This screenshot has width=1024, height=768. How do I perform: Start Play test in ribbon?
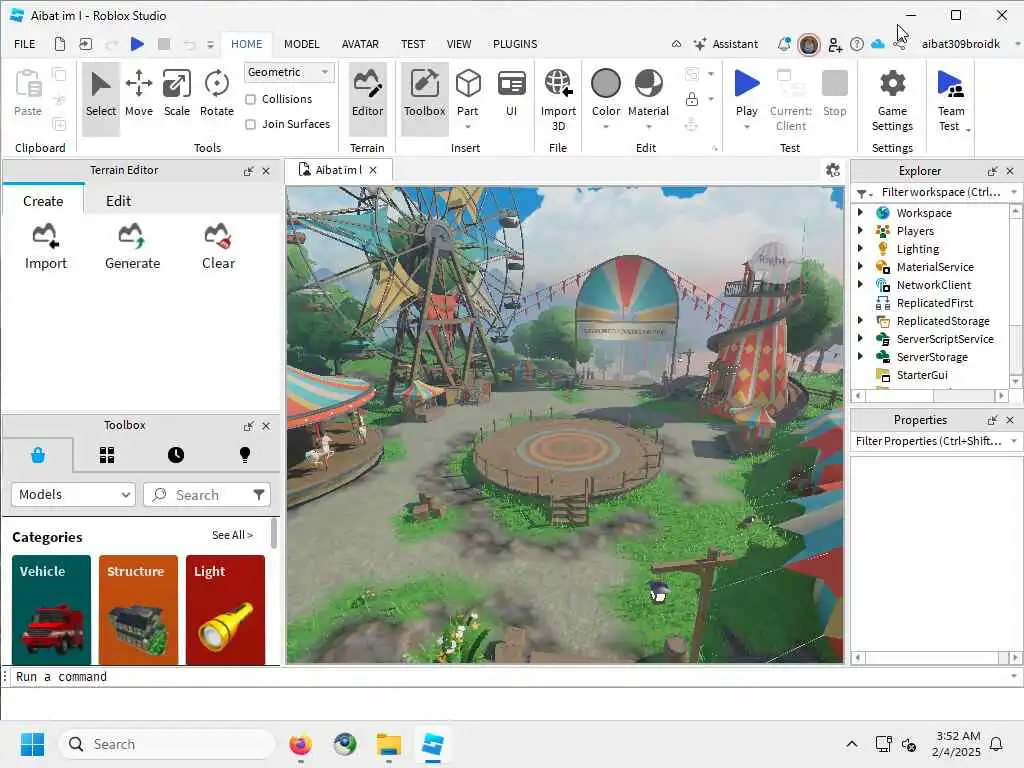(x=746, y=94)
